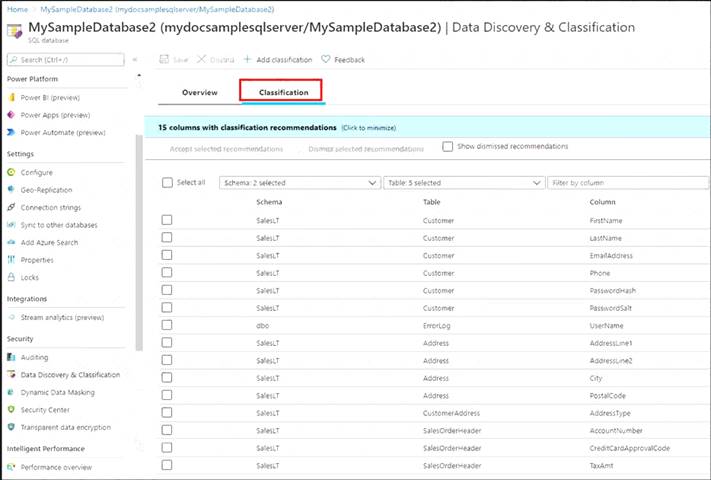
Task: Check the PostalCode row checkbox
Action: coord(167,395)
